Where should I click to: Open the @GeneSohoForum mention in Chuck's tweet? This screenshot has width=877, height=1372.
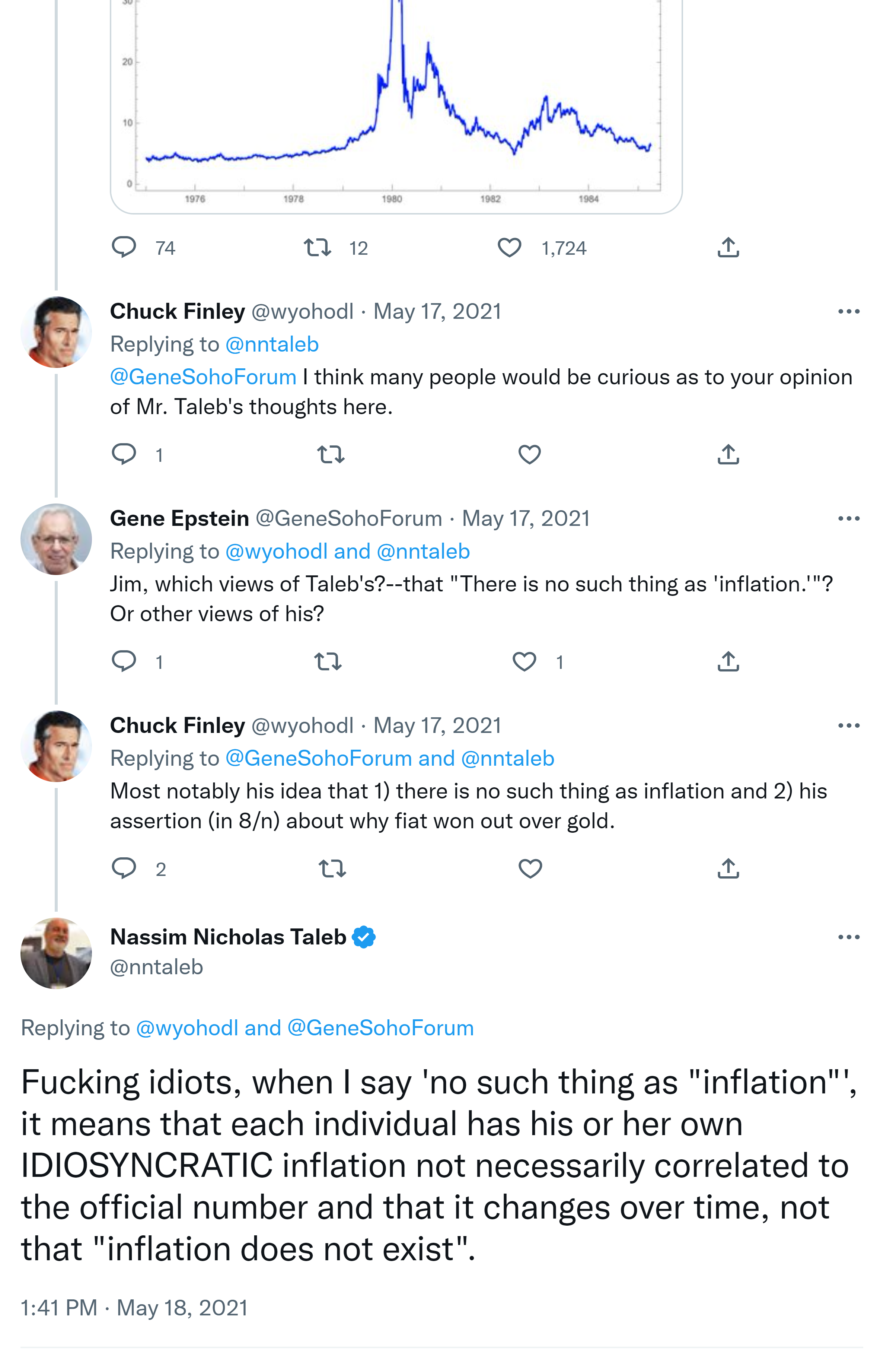[203, 377]
